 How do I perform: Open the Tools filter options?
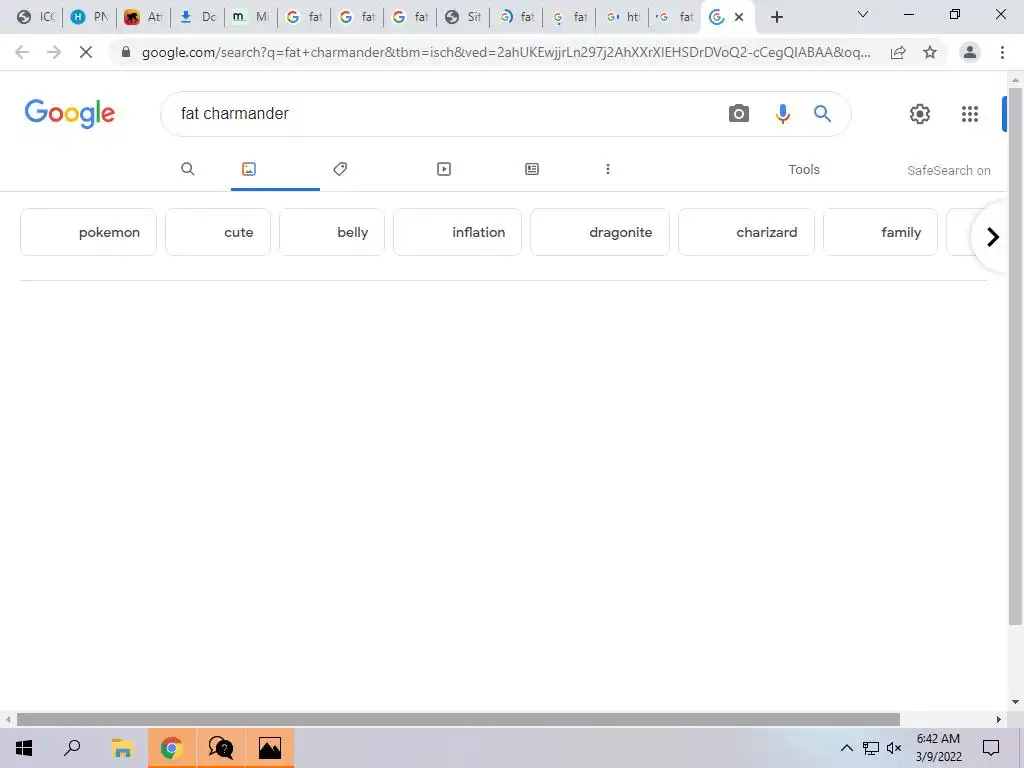pos(803,169)
